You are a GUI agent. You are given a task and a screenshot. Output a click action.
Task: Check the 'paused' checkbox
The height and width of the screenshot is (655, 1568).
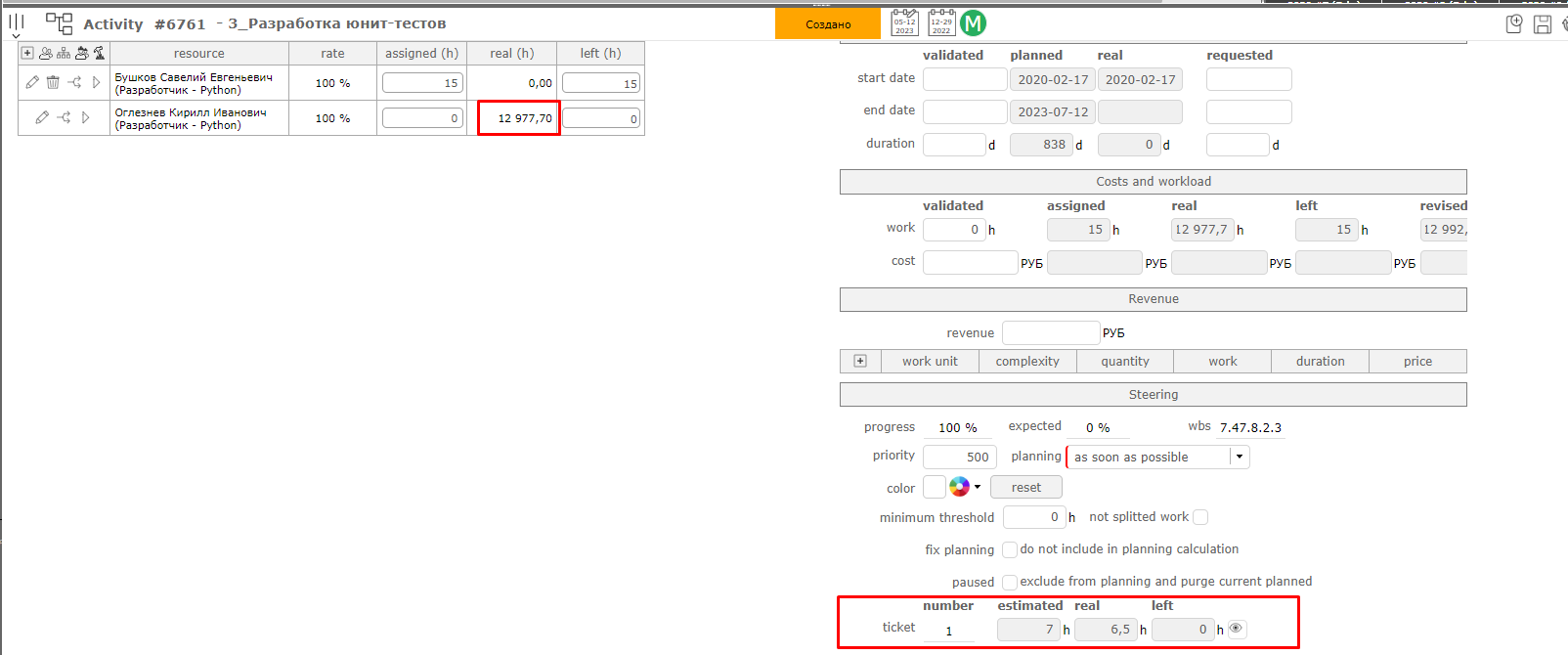pos(1010,582)
